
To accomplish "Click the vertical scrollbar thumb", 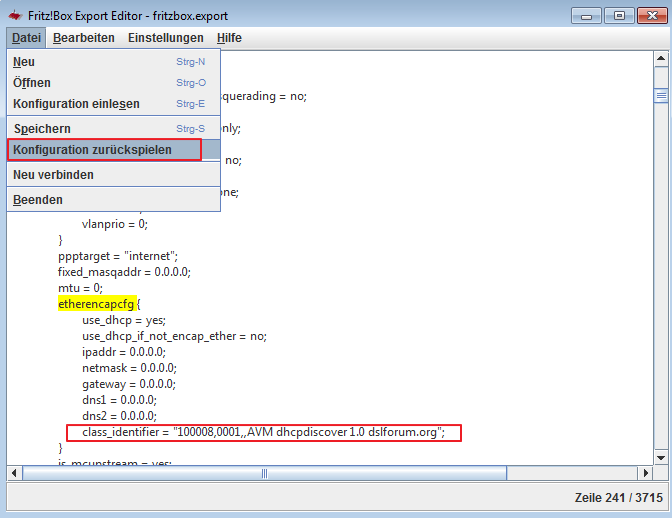I will (x=660, y=96).
